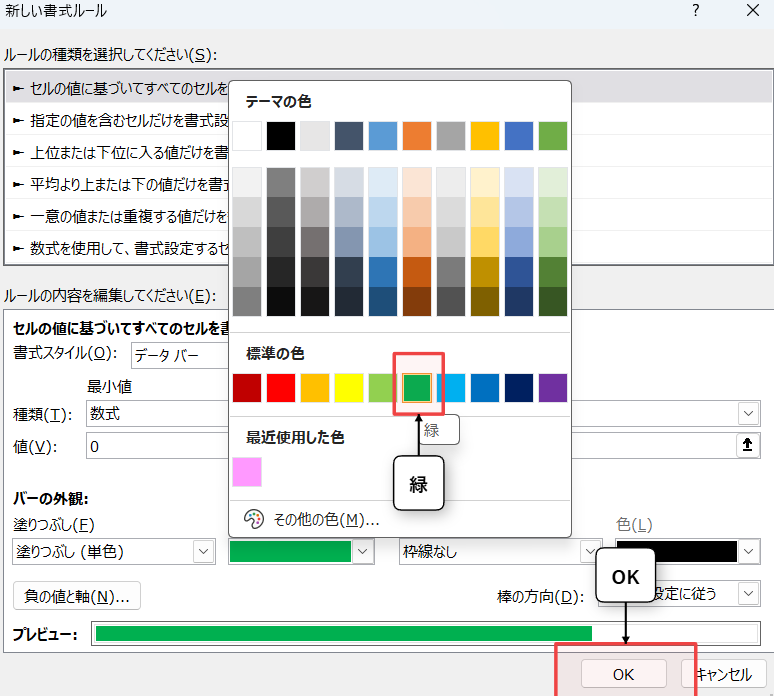Click the range selector arrow icon beside 値
Screen dimensions: 774x696
pos(748,446)
